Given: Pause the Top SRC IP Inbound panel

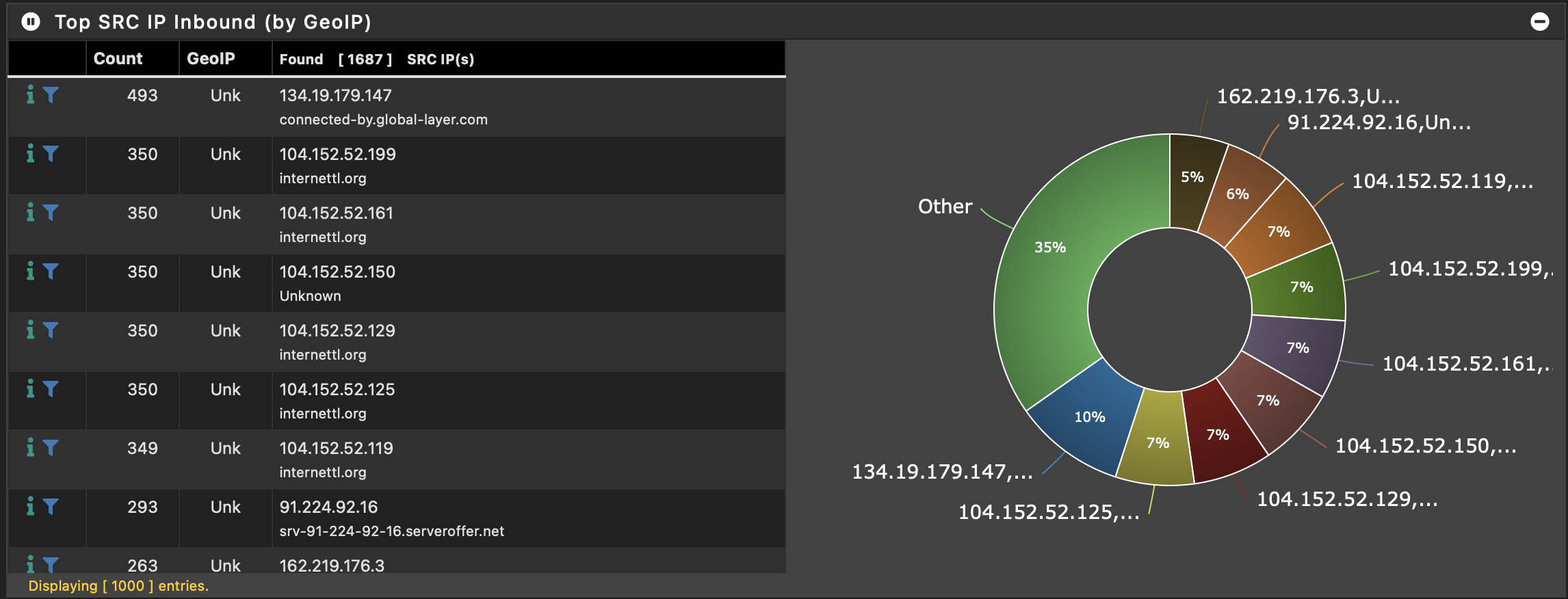Looking at the screenshot, I should point(31,22).
